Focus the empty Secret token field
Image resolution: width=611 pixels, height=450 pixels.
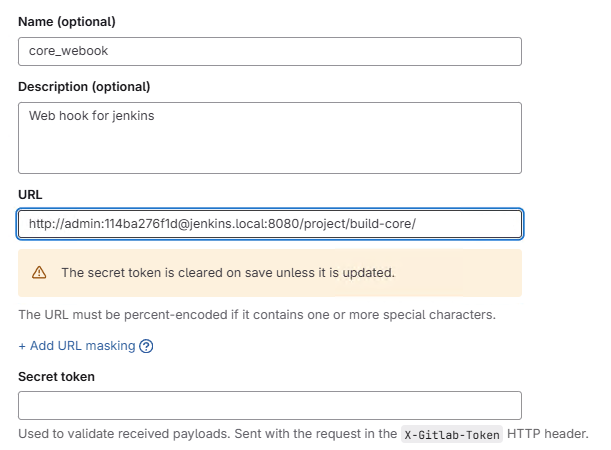pos(270,405)
